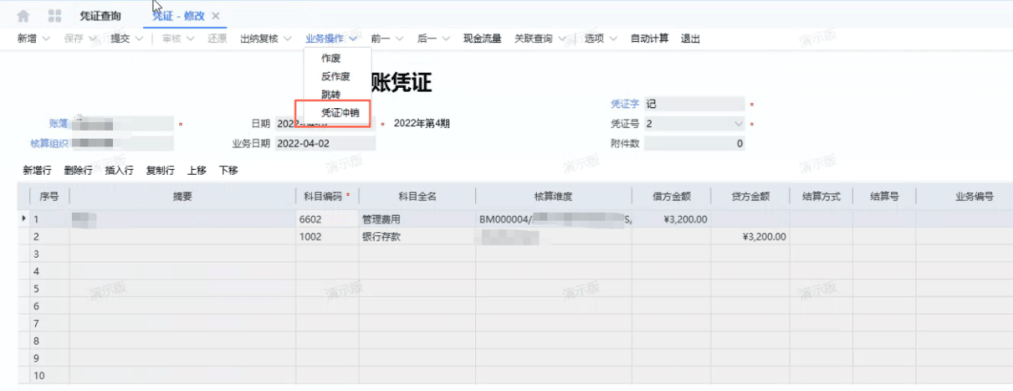Expand the 后一 dropdown arrow
The image size is (1013, 391).
[x=445, y=39]
